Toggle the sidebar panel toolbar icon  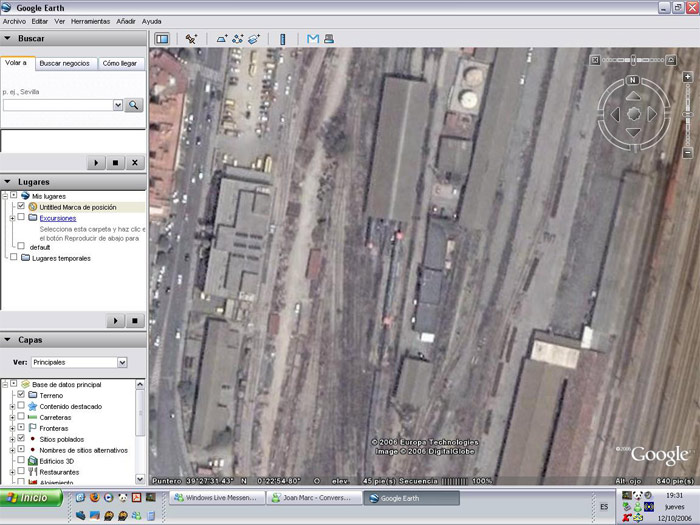click(x=162, y=39)
